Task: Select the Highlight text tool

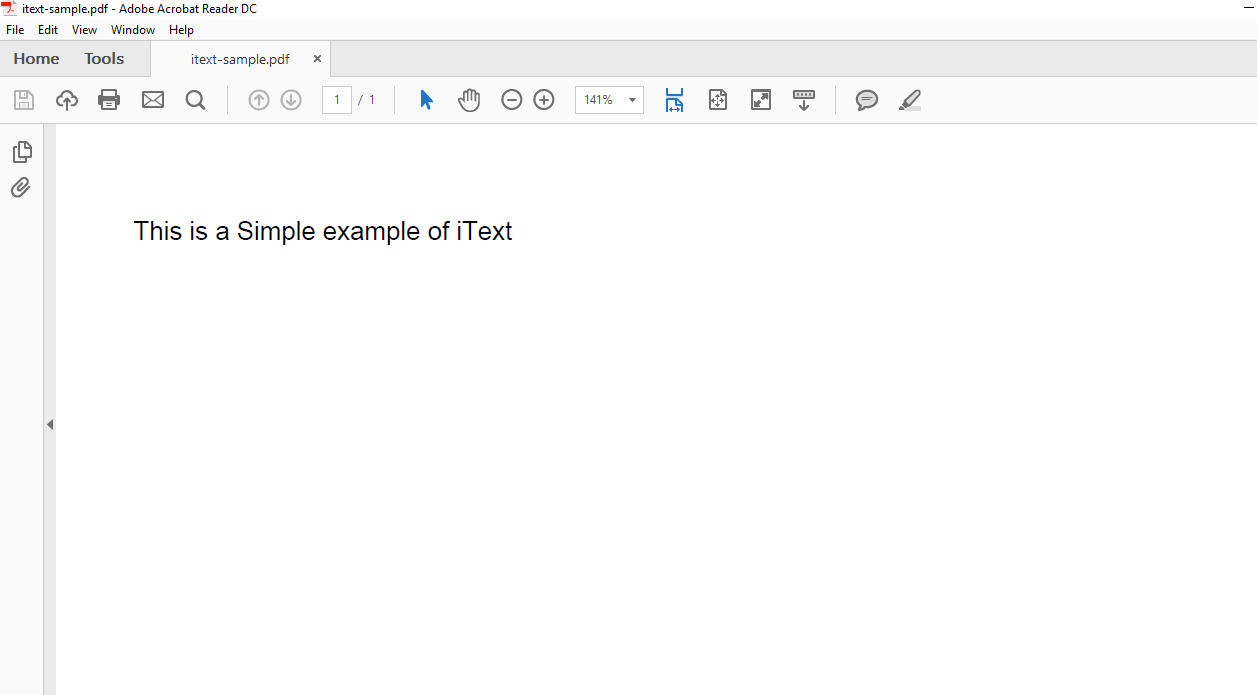Action: 909,100
